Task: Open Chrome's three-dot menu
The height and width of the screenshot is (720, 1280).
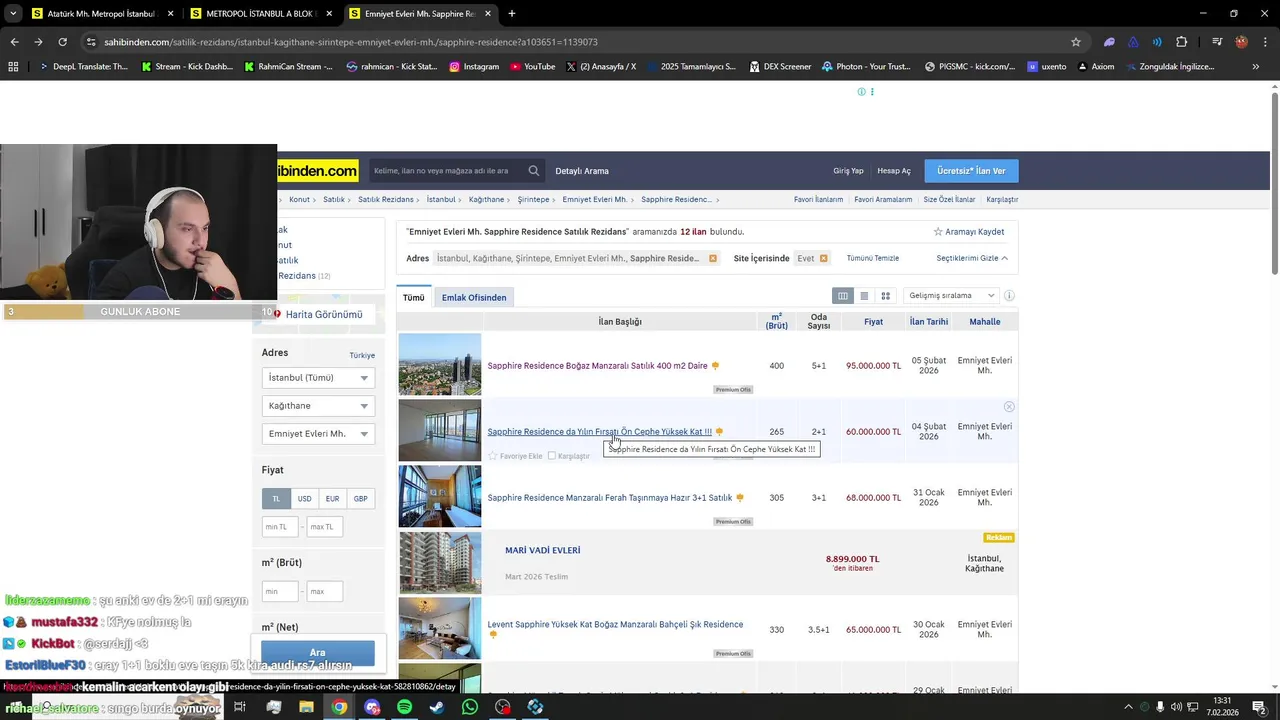Action: (1264, 42)
